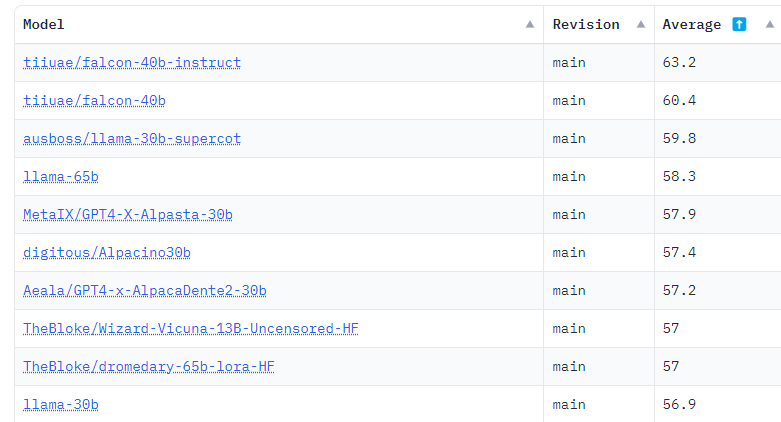The image size is (781, 422).
Task: Click the Revision column sort arrow
Action: click(638, 25)
